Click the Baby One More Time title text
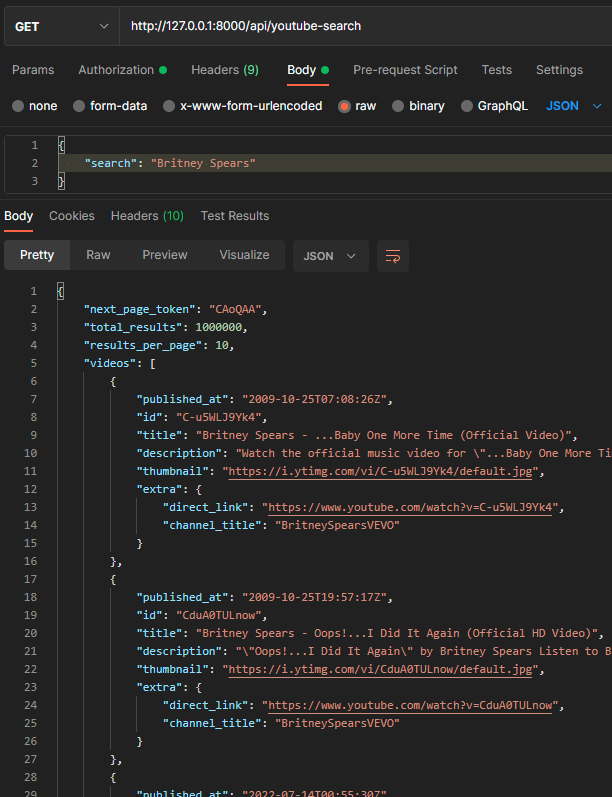 coord(384,436)
